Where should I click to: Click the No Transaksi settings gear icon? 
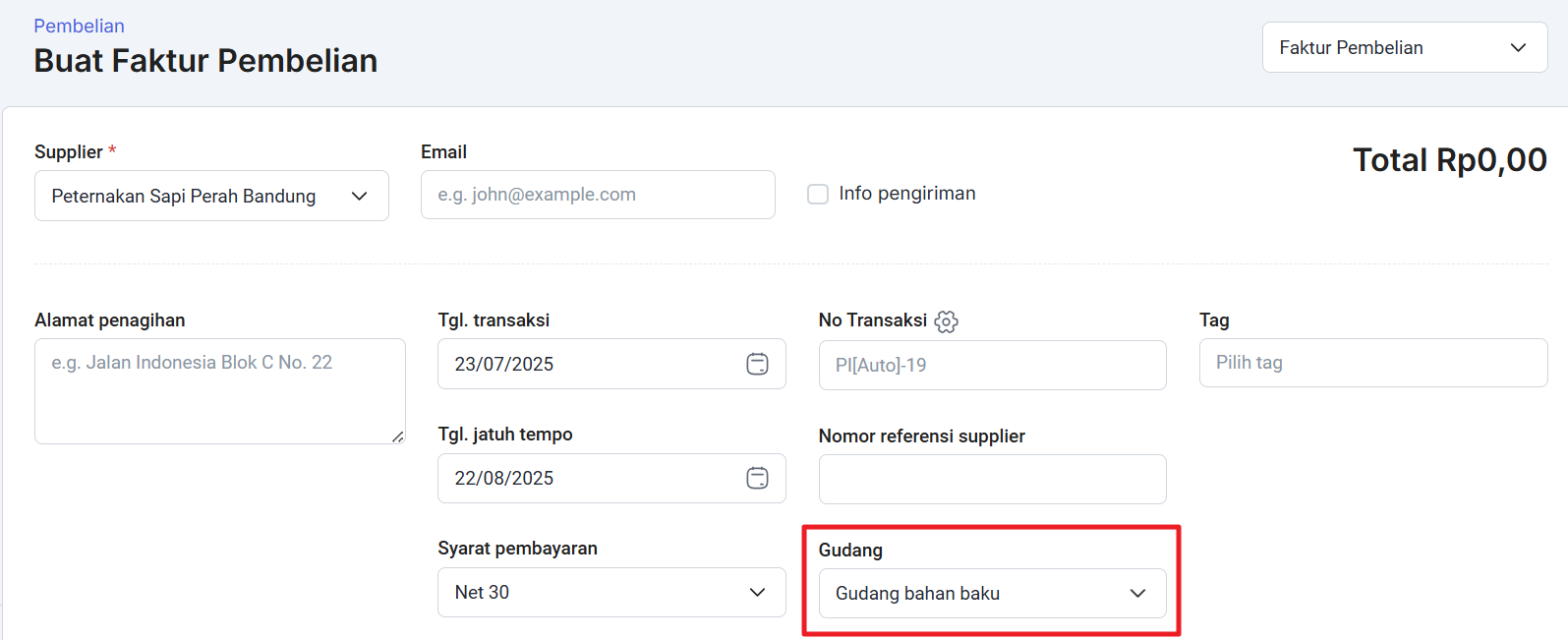click(x=946, y=321)
